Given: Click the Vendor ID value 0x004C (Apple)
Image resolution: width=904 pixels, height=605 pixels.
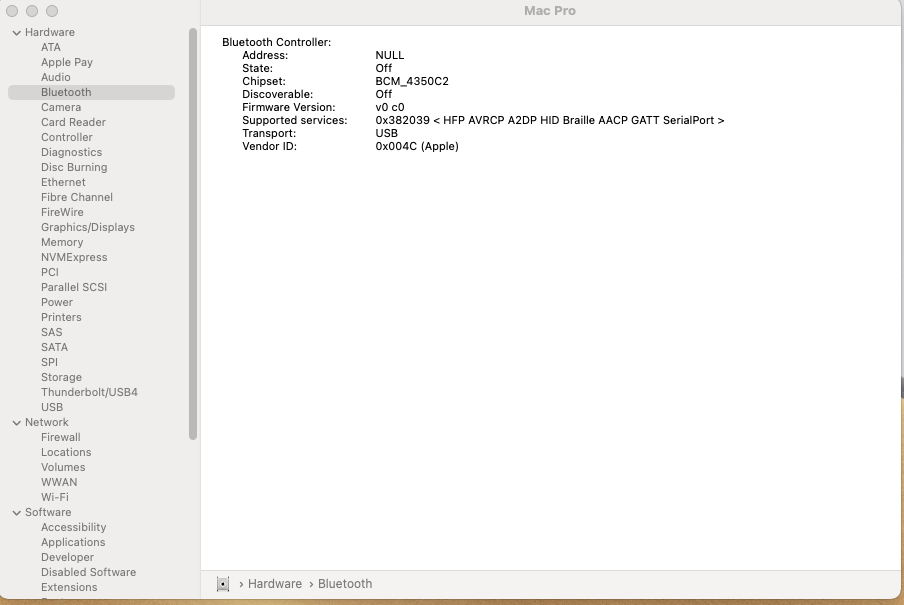Looking at the screenshot, I should click(x=417, y=146).
